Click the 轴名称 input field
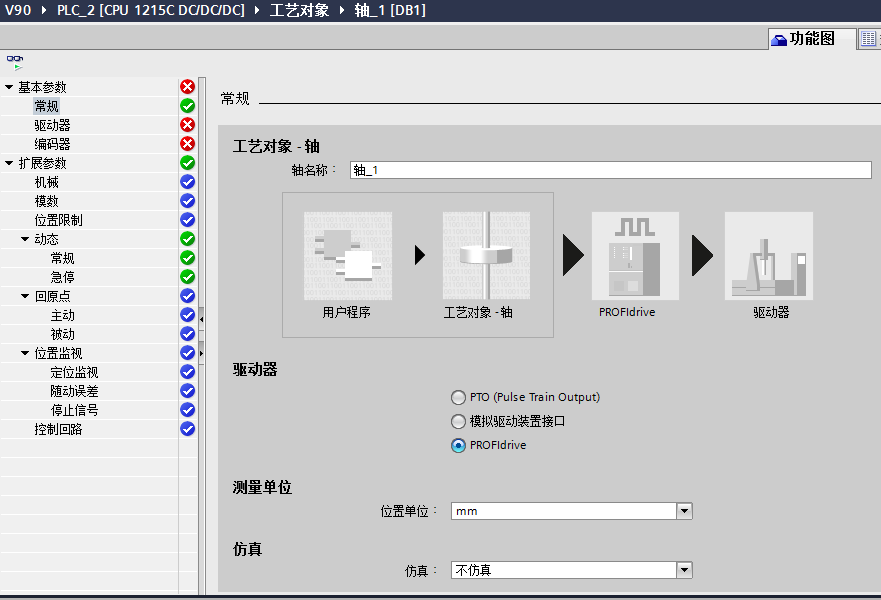 coord(610,170)
